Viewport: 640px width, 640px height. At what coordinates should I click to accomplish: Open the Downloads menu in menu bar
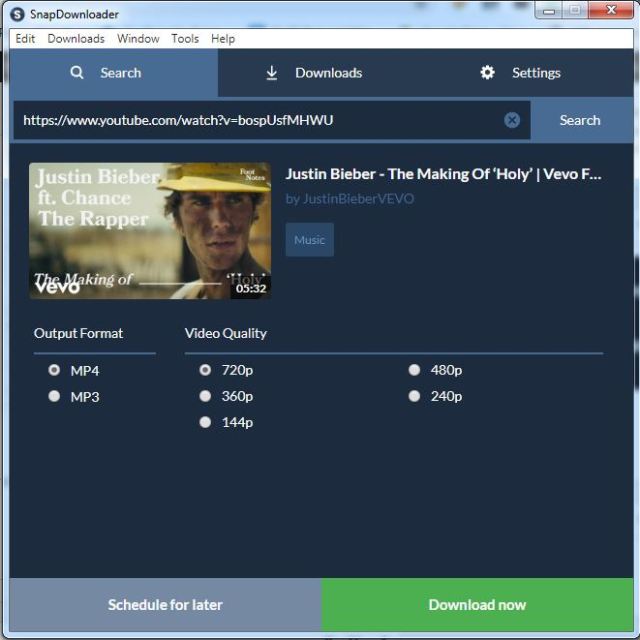pyautogui.click(x=76, y=39)
